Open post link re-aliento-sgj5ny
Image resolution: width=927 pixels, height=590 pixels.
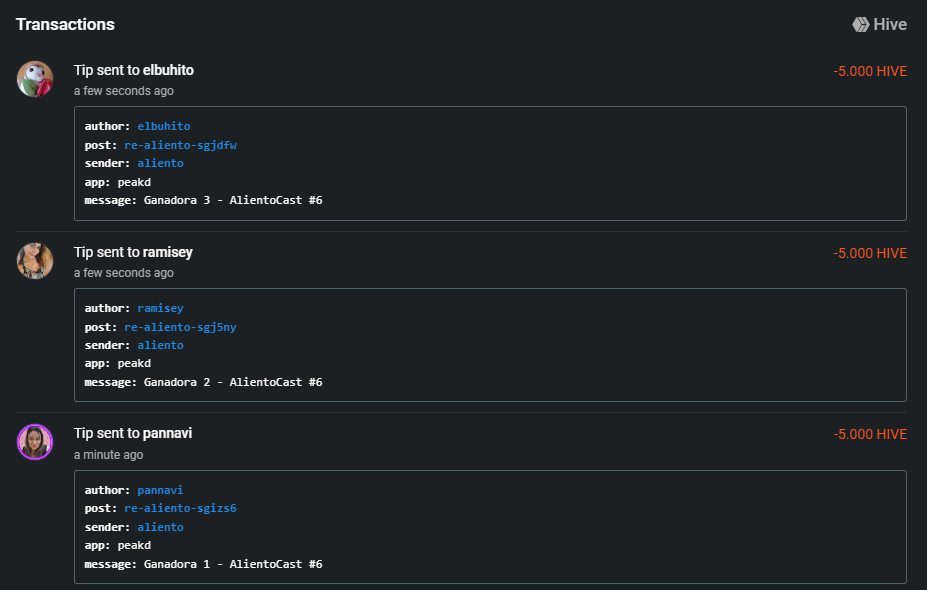(180, 327)
